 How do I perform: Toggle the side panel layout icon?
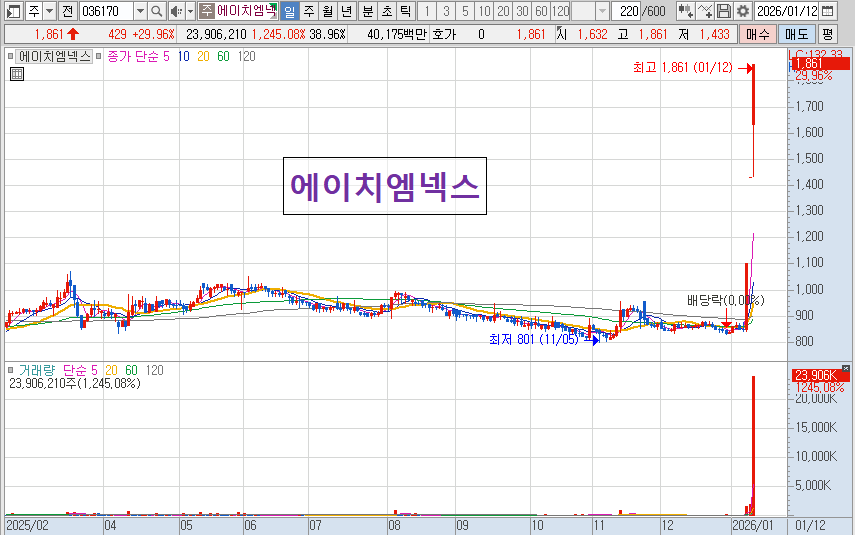pyautogui.click(x=14, y=11)
